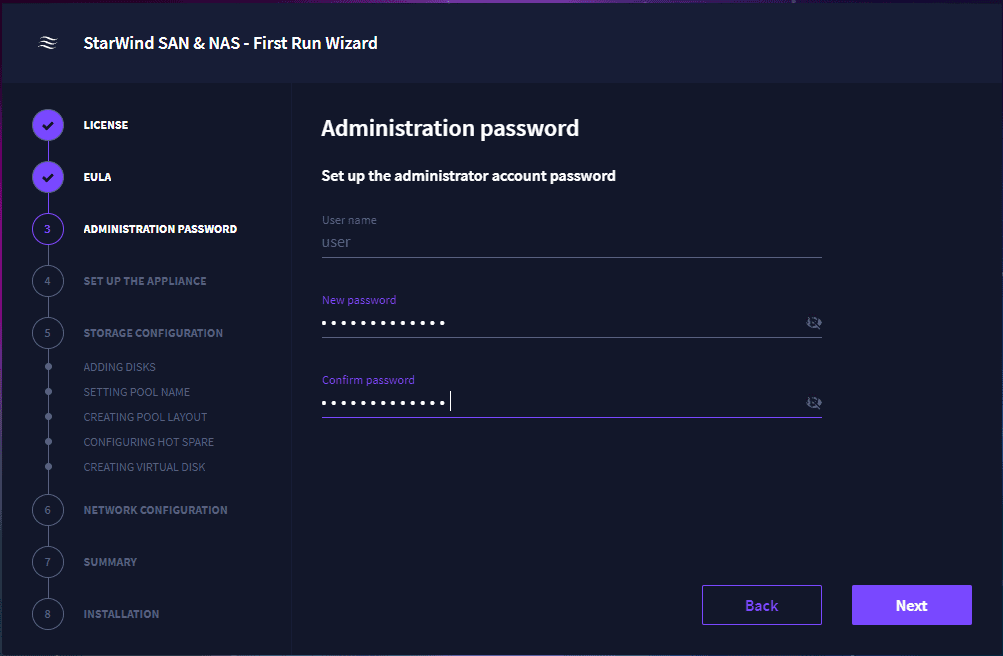Show the Confirm password characters
The height and width of the screenshot is (656, 1003).
(813, 402)
